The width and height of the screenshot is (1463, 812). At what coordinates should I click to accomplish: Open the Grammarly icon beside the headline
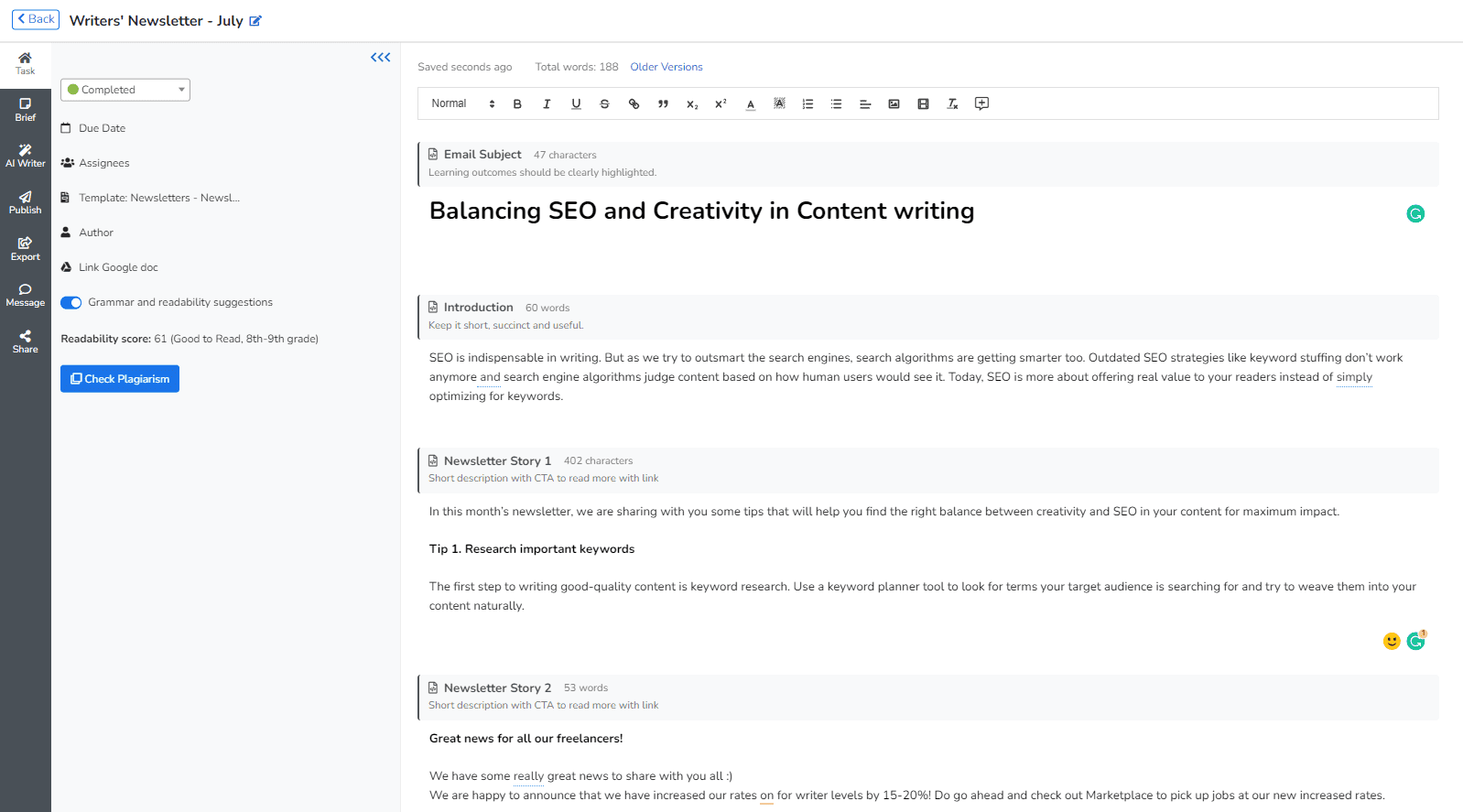[1415, 214]
